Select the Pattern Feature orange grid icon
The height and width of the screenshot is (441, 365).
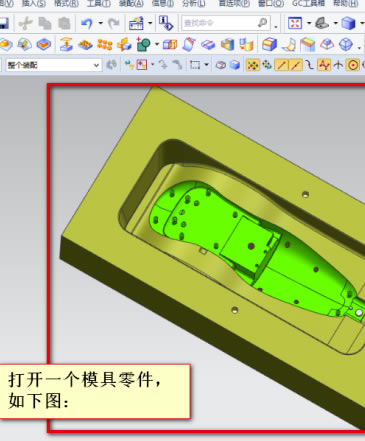tap(105, 44)
